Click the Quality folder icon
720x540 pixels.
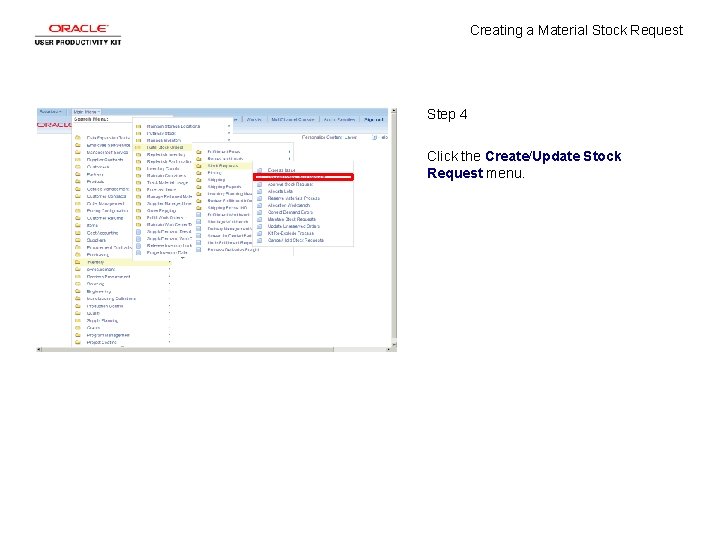pyautogui.click(x=78, y=313)
